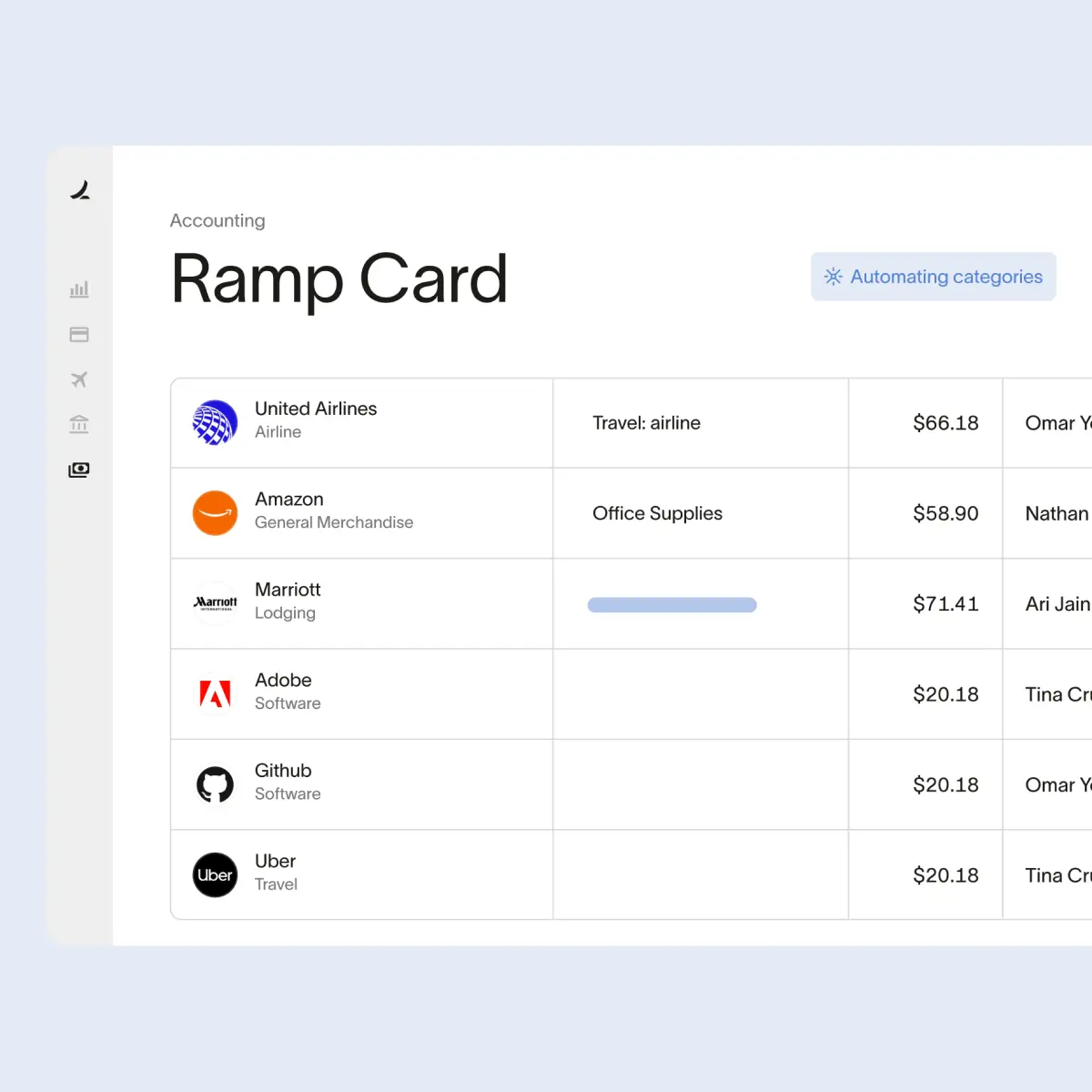Click the General Merchandise subtitle

[x=334, y=522]
